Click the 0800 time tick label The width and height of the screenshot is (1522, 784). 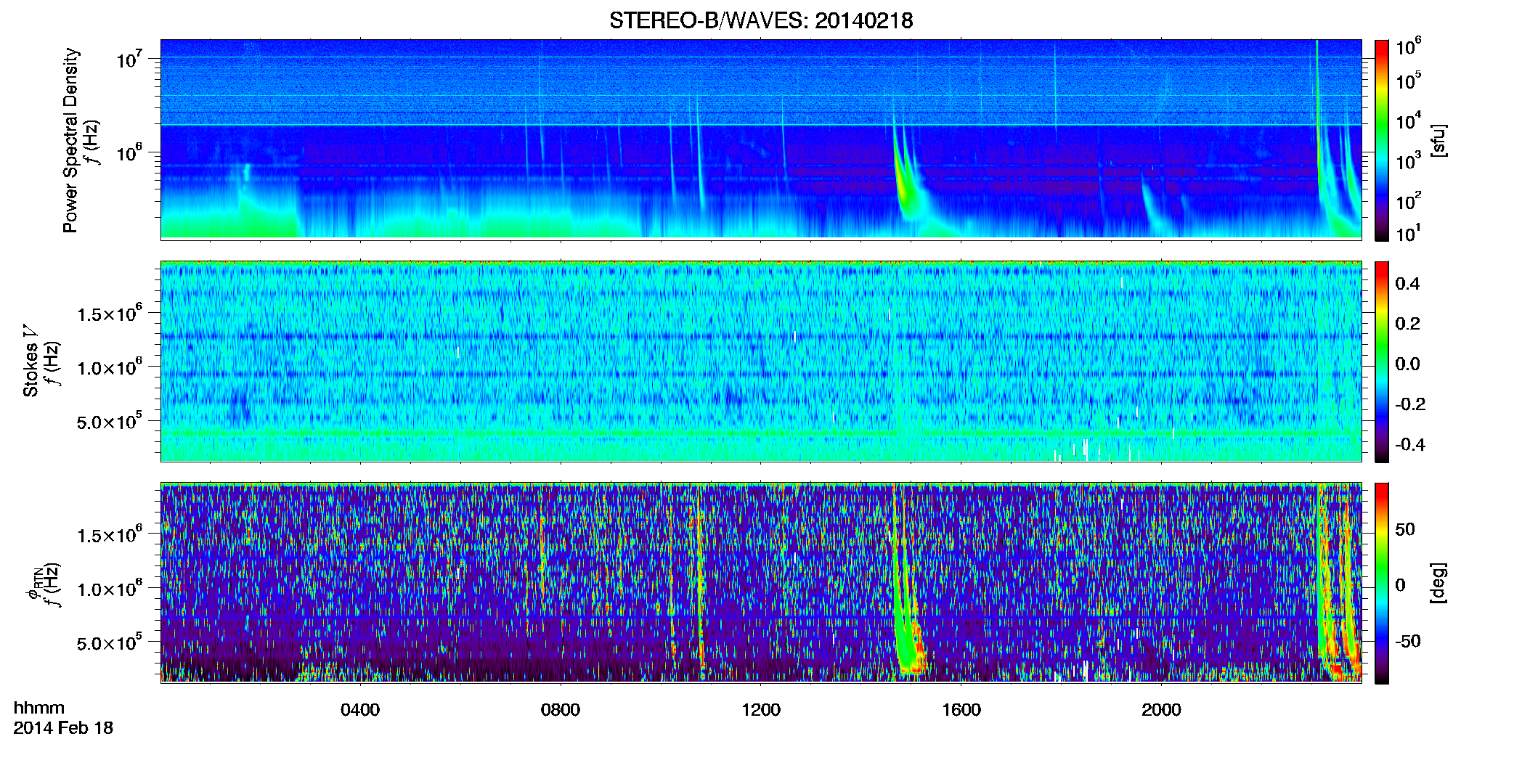coord(561,710)
